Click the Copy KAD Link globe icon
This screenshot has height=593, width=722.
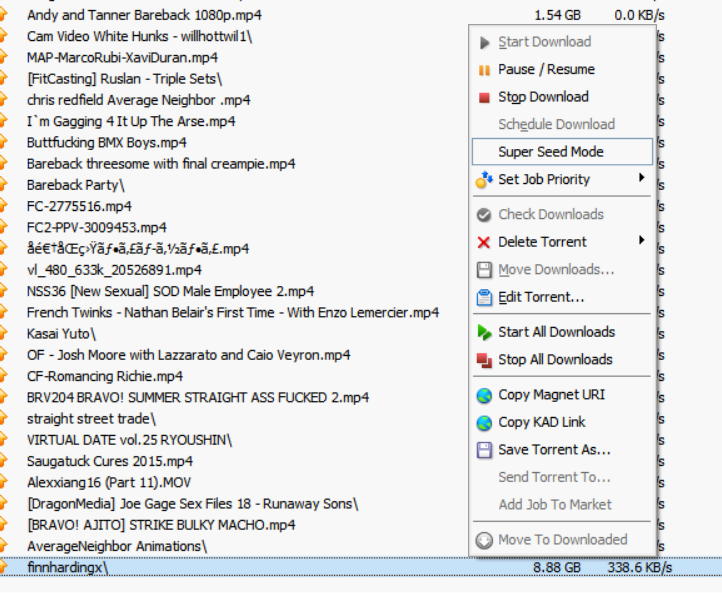pos(484,422)
